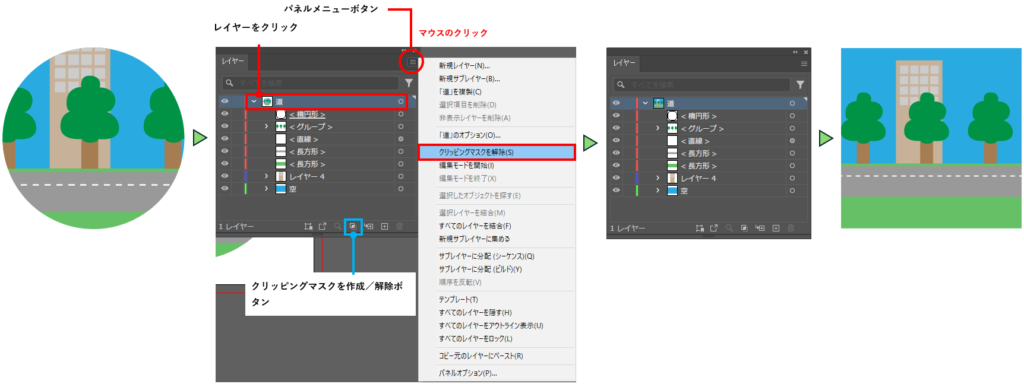Click the filter funnel icon in the Layers panel with the close X
Screen dimensions: 1024x384
800,85
